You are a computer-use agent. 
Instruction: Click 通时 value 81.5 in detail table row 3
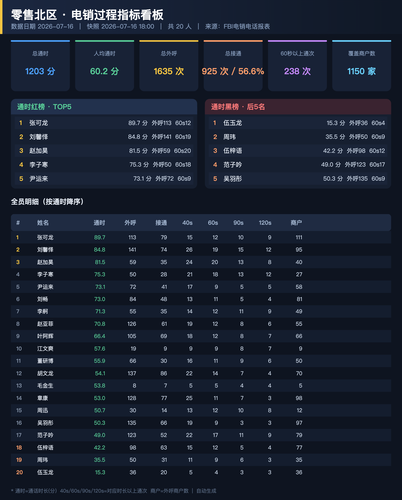[x=100, y=262]
